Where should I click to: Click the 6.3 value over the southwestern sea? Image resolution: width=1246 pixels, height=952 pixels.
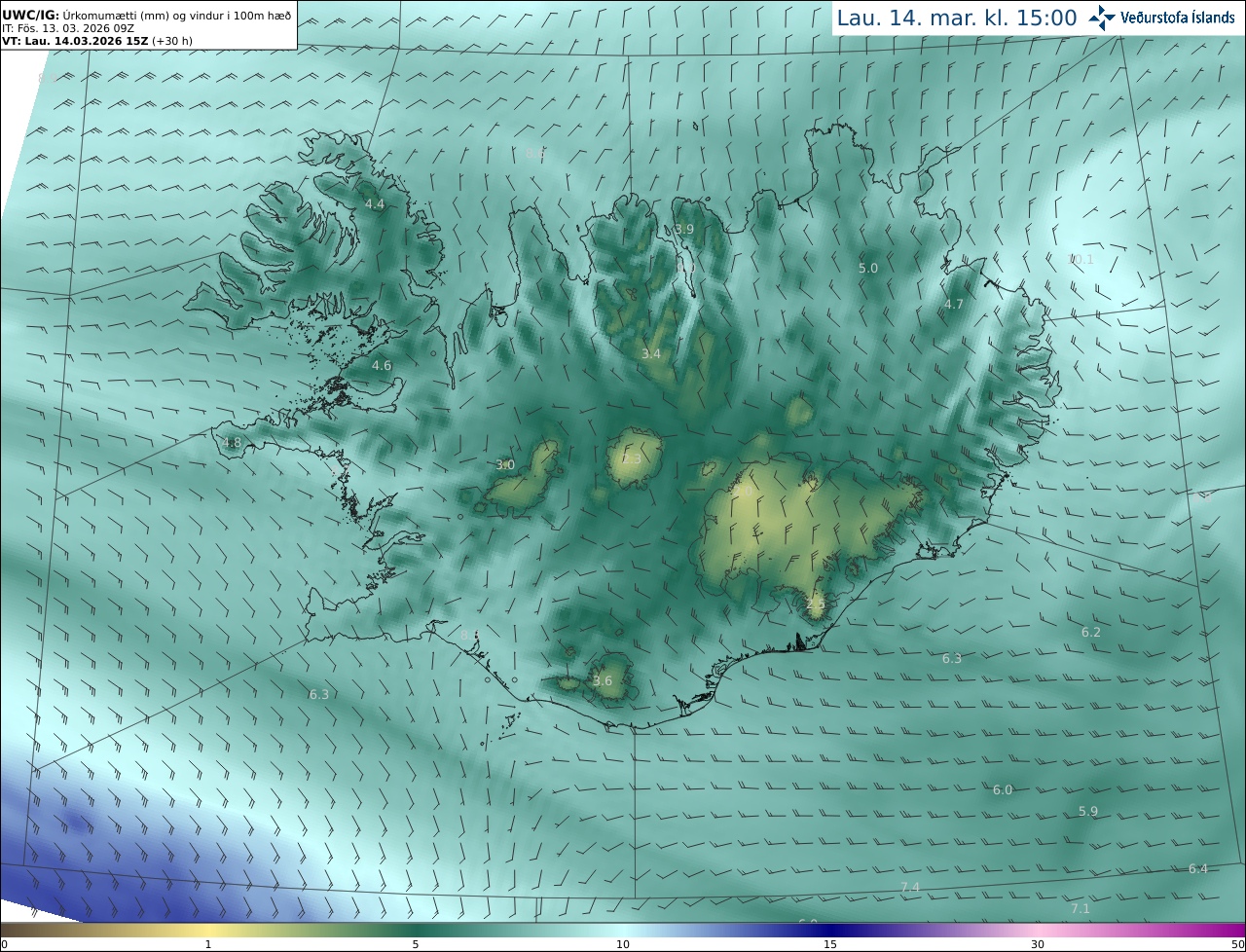click(319, 694)
